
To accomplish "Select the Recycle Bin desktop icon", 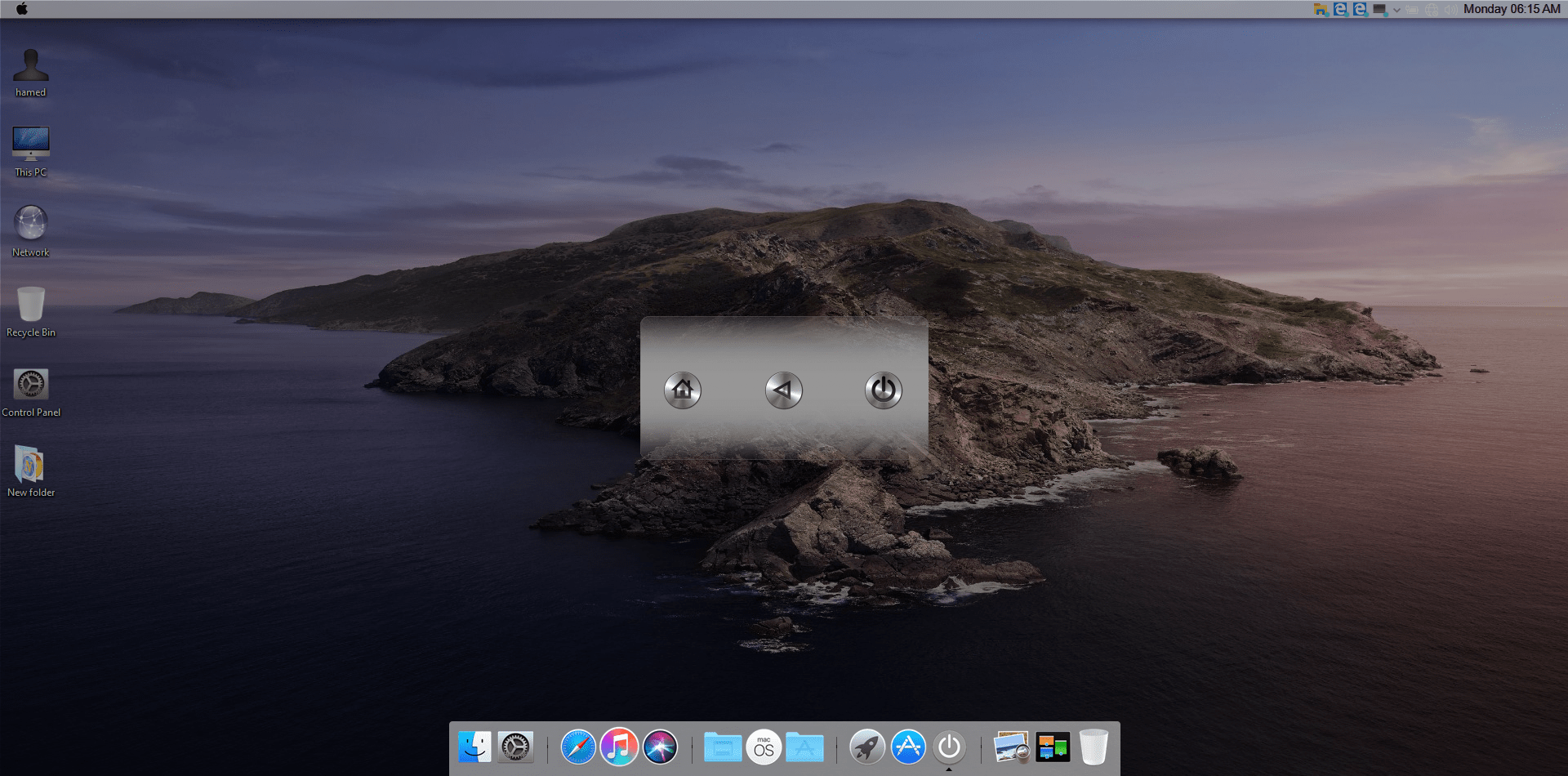I will 31,311.
